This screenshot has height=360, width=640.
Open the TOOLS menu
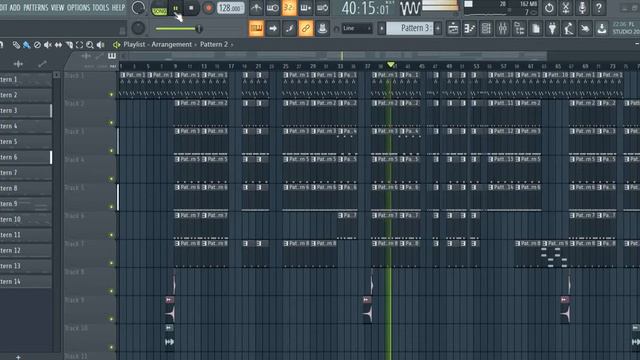point(100,8)
